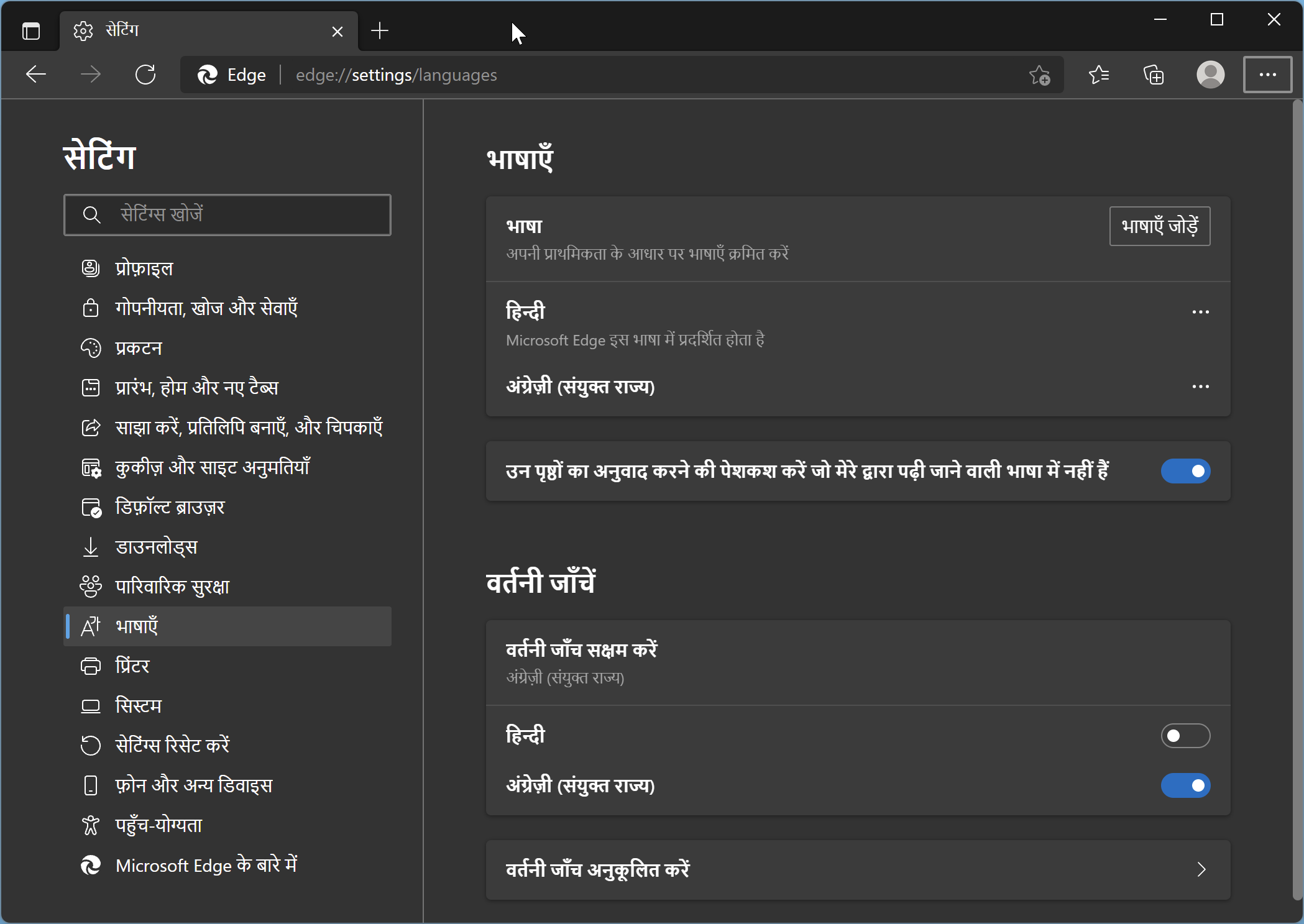The image size is (1304, 924).
Task: Click the प्रिंटर printer icon
Action: tap(91, 666)
